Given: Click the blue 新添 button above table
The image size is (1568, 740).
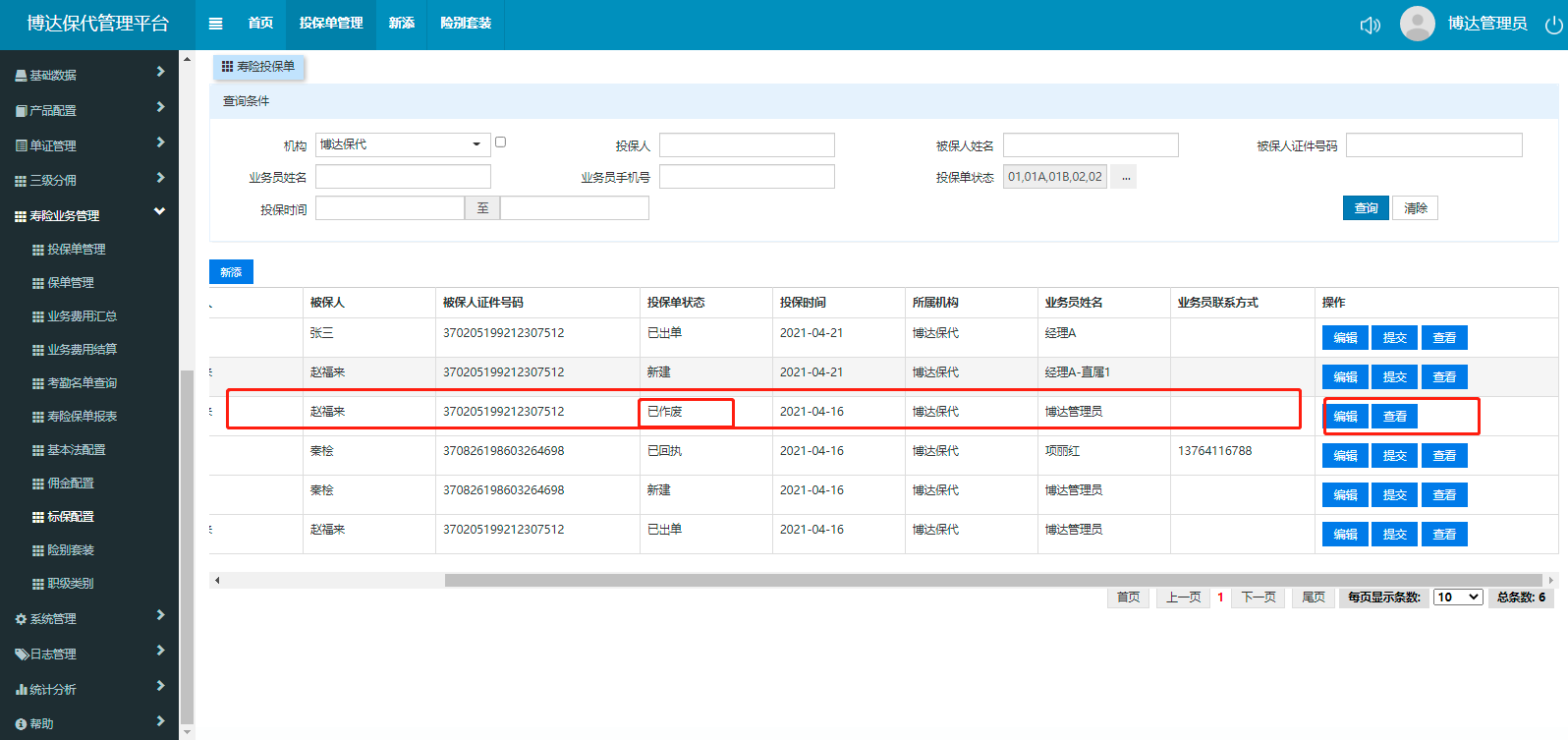Looking at the screenshot, I should click(x=231, y=272).
